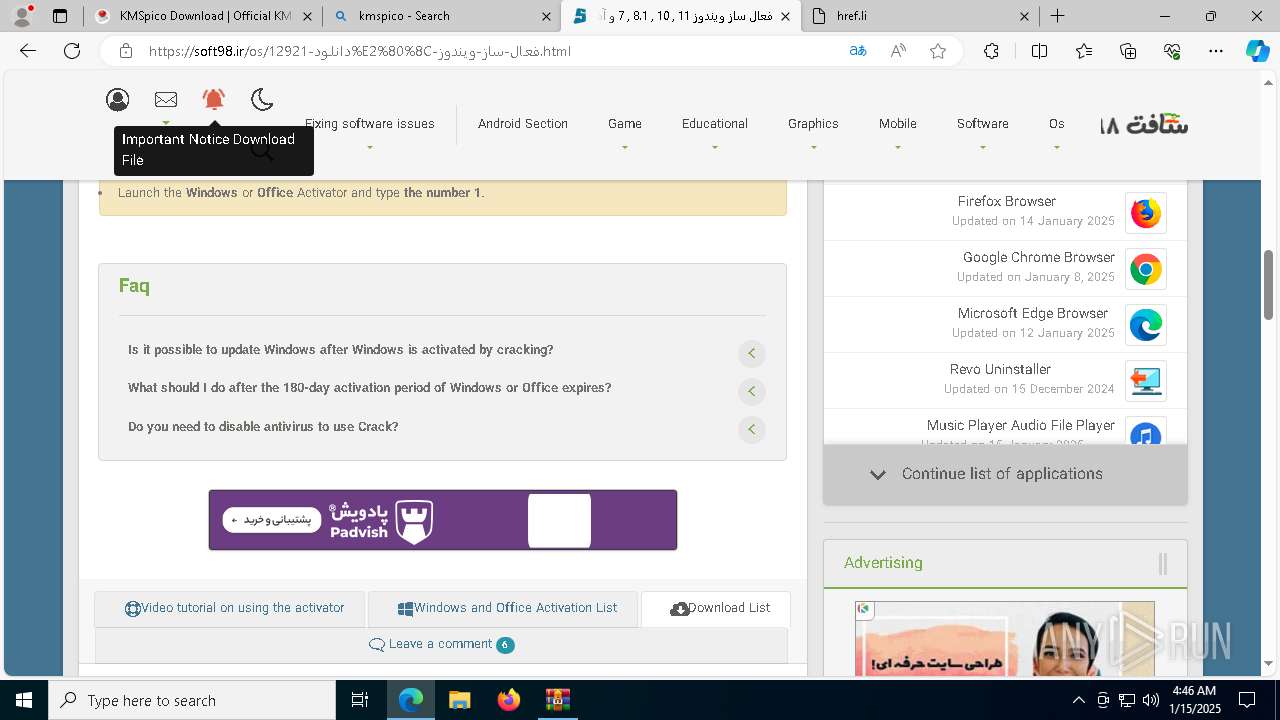
Task: Toggle dark mode with the moon icon
Action: (x=262, y=99)
